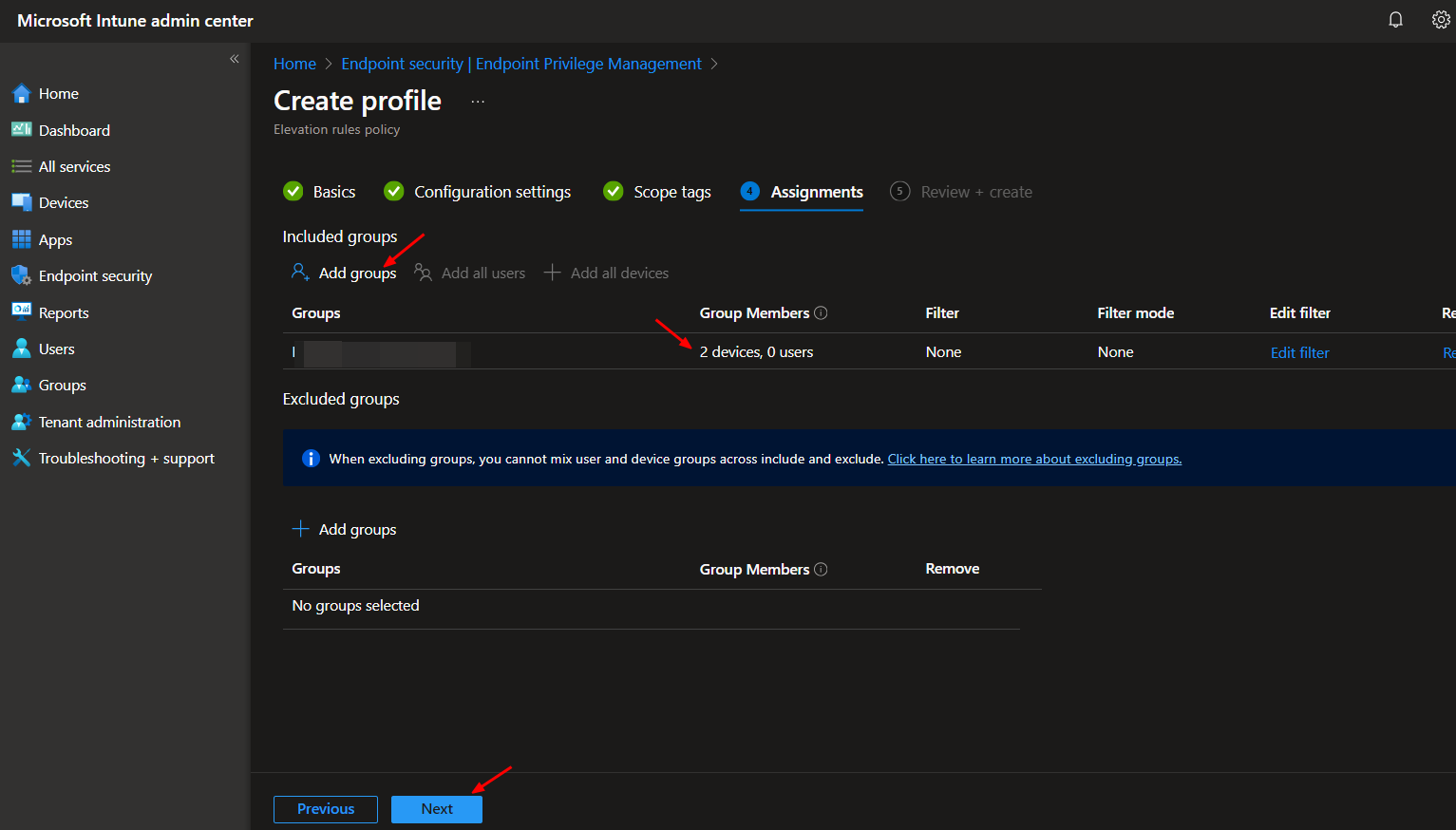Open the Reports icon in the sidebar
This screenshot has width=1456, height=830.
[x=21, y=312]
